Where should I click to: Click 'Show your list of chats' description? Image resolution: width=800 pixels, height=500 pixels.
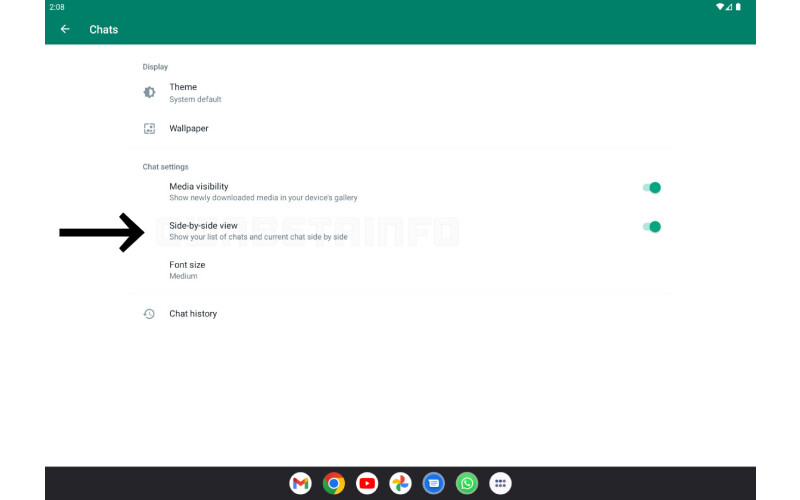click(258, 237)
